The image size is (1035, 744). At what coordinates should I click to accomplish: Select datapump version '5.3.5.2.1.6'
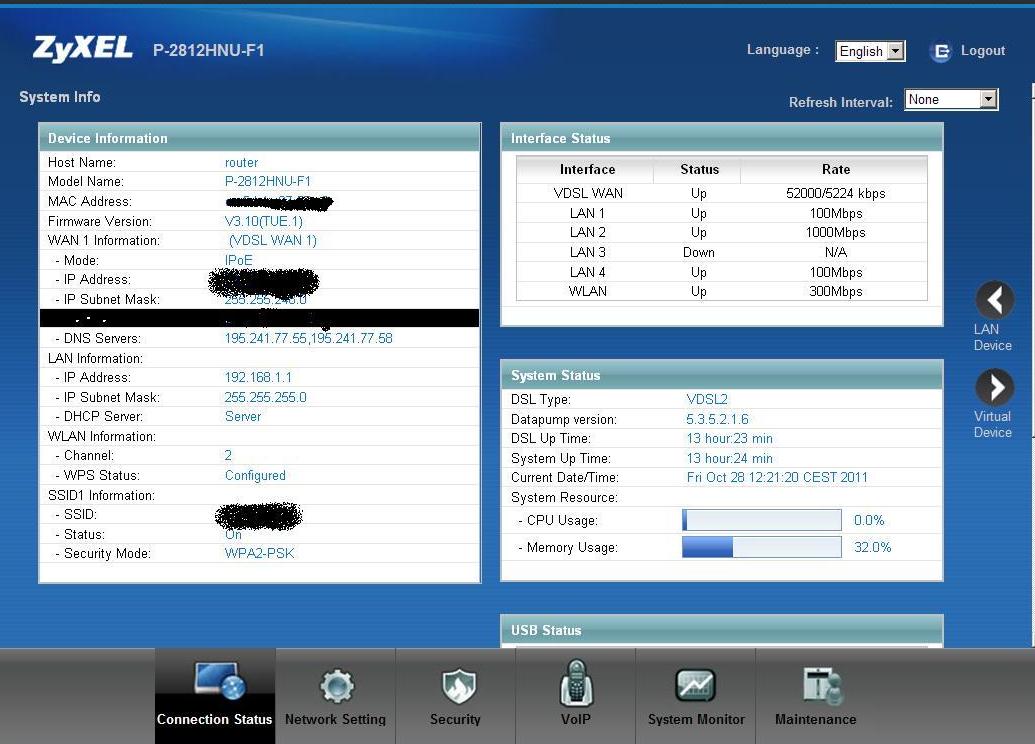click(x=718, y=419)
